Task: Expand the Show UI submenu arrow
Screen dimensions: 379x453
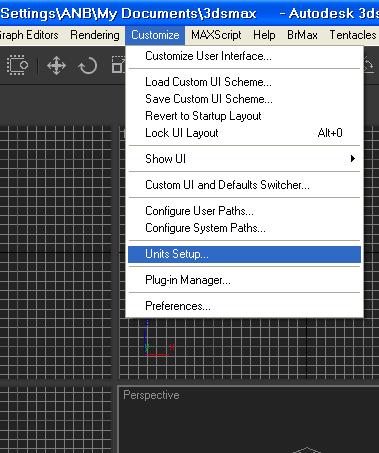Action: click(x=353, y=159)
